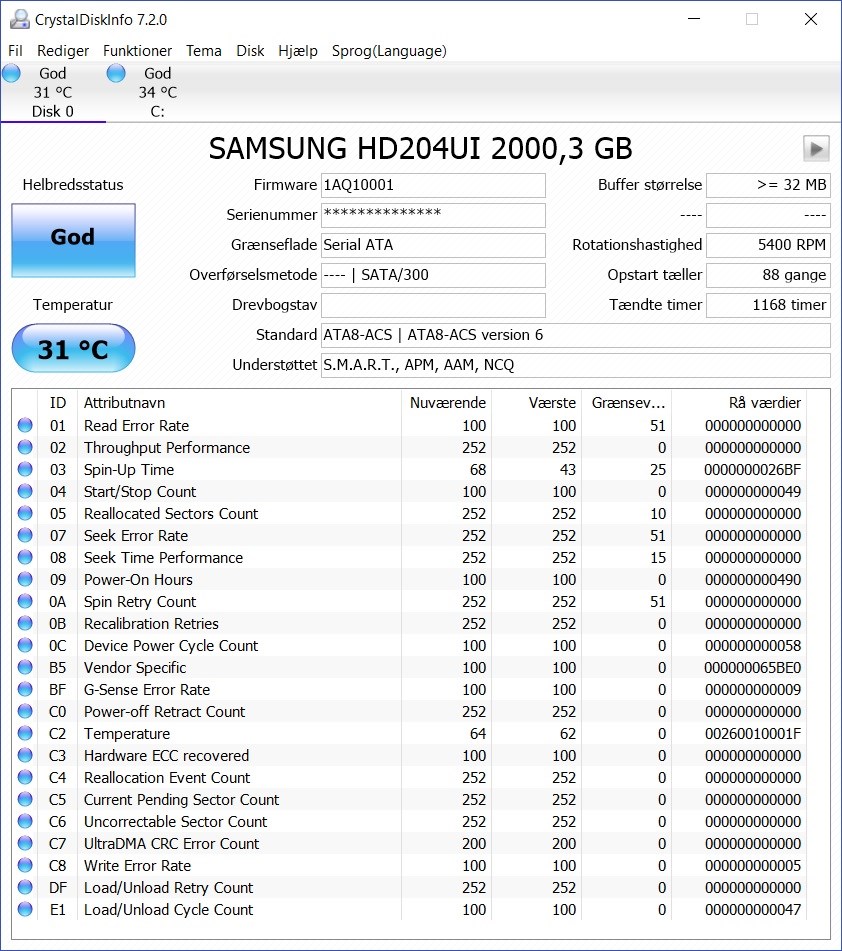The image size is (842, 951).
Task: Click the Grænseflade field Serial ATA
Action: pos(433,245)
